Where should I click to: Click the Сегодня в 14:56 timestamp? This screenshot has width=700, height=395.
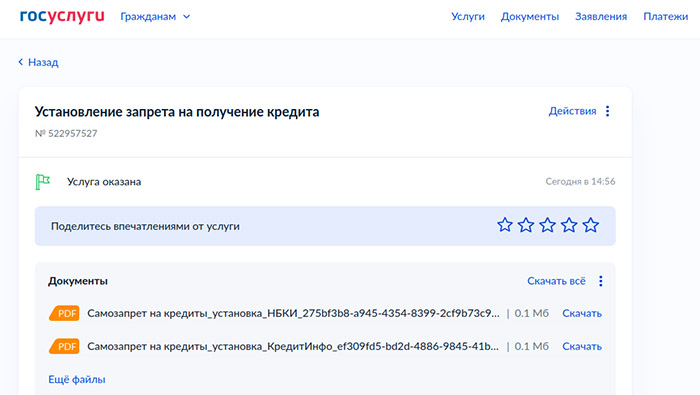point(580,181)
